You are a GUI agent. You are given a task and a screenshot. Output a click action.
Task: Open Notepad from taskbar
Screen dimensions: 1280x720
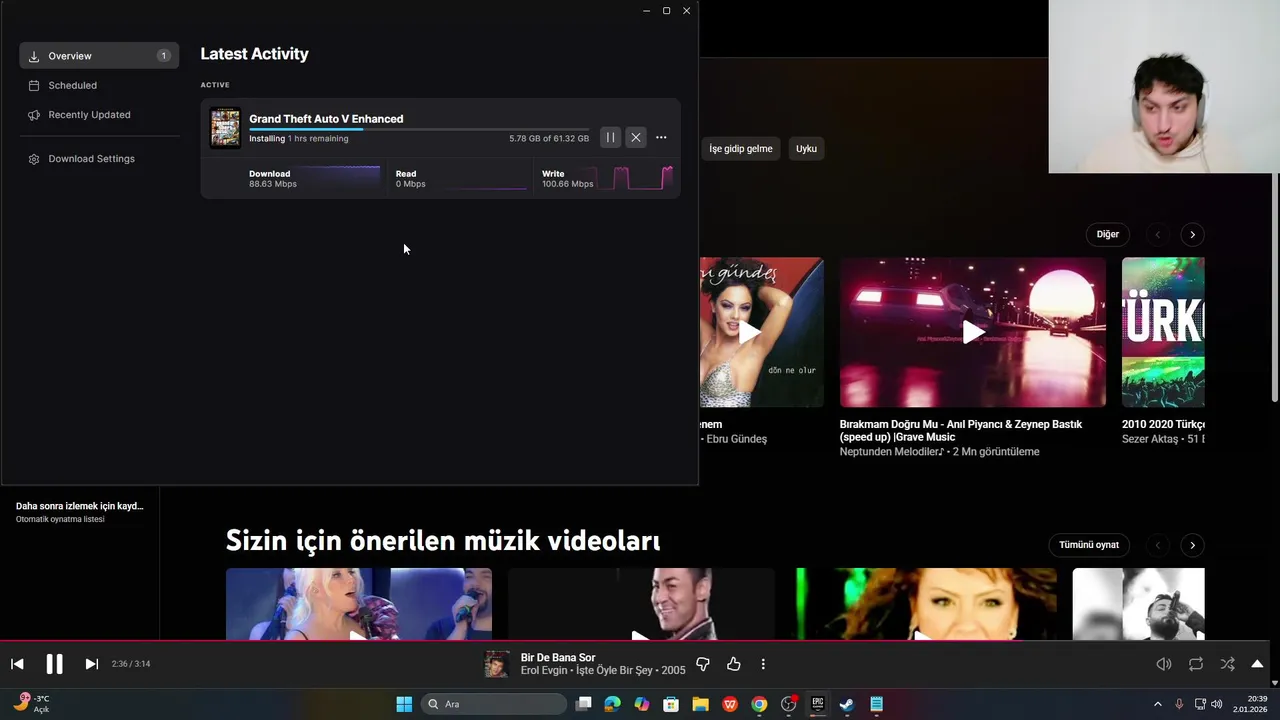click(876, 704)
